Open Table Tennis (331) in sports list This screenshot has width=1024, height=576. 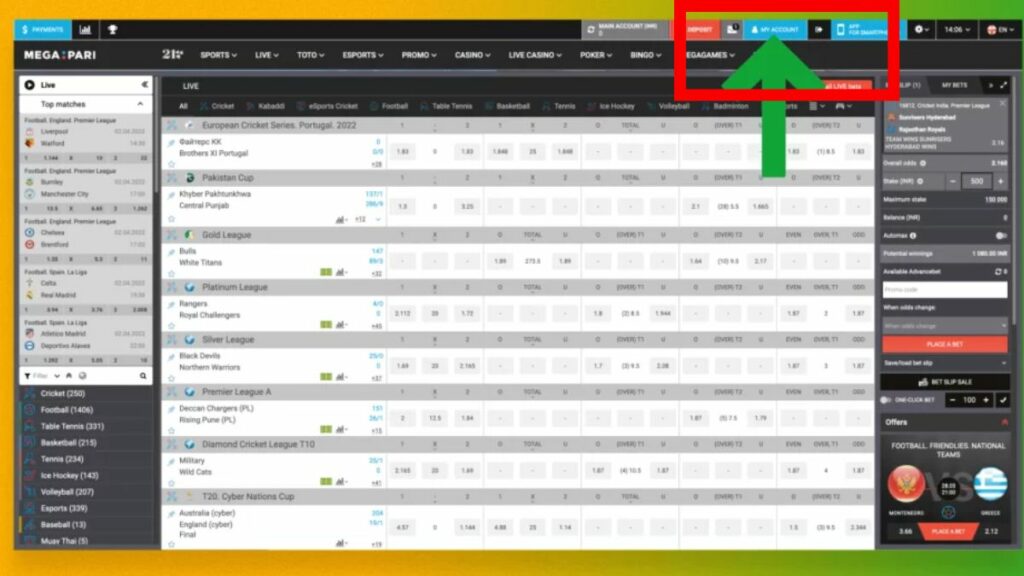coord(72,426)
